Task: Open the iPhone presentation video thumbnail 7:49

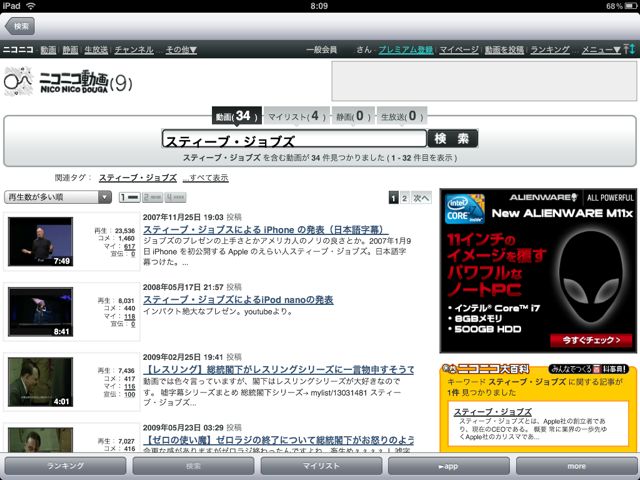Action: [40, 242]
